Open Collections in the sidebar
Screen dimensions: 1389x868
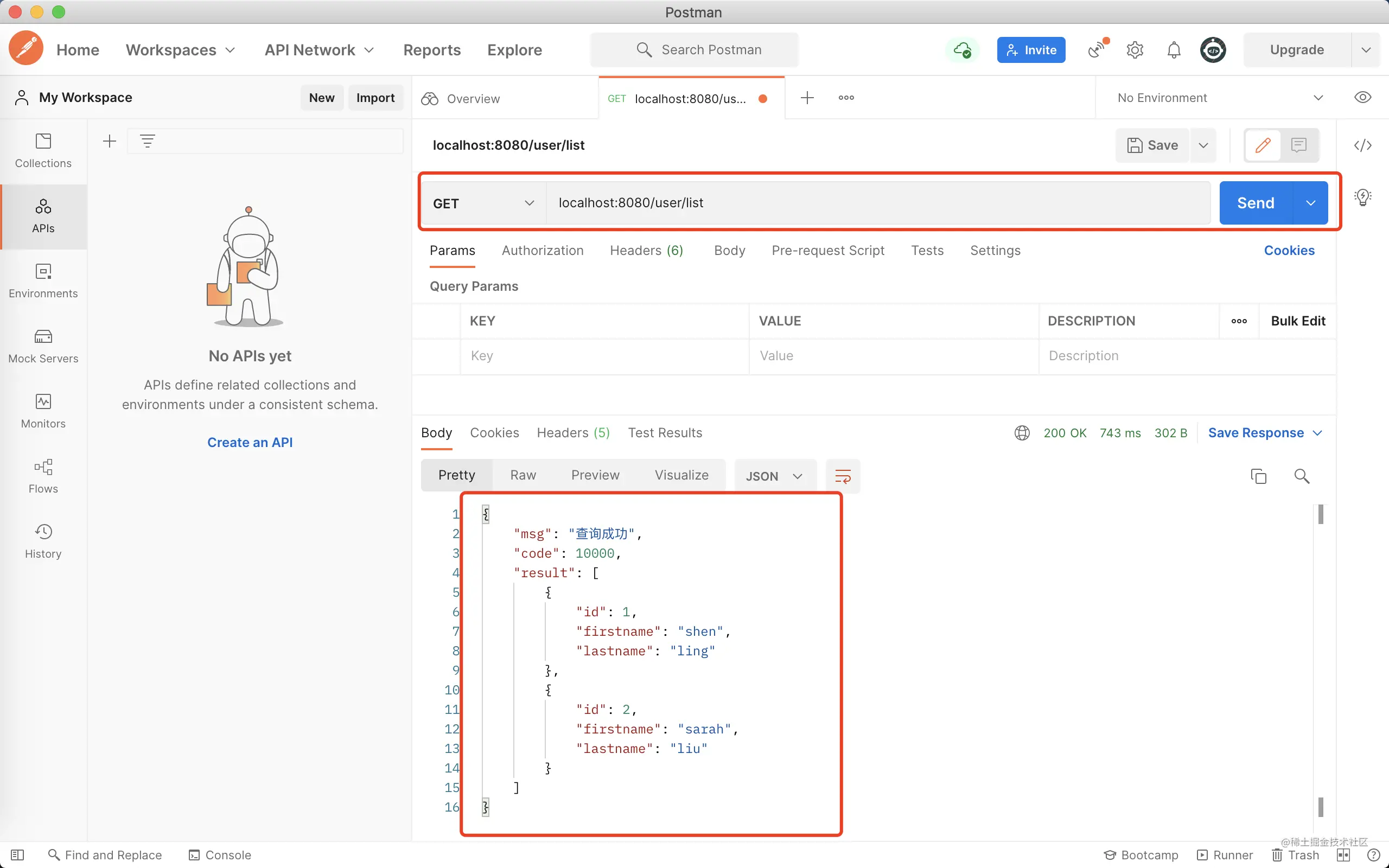[x=43, y=151]
